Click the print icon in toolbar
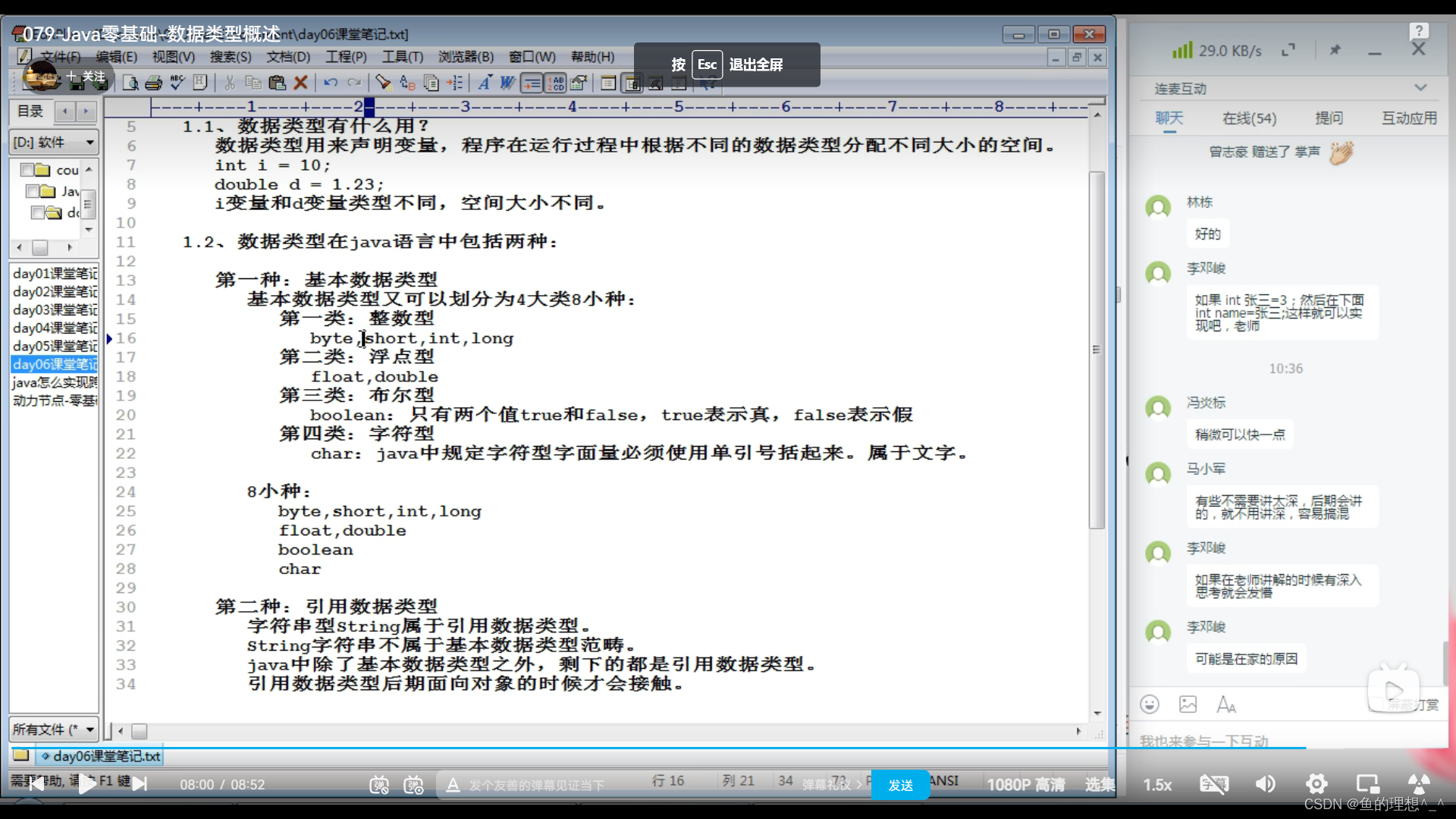The height and width of the screenshot is (819, 1456). click(154, 83)
